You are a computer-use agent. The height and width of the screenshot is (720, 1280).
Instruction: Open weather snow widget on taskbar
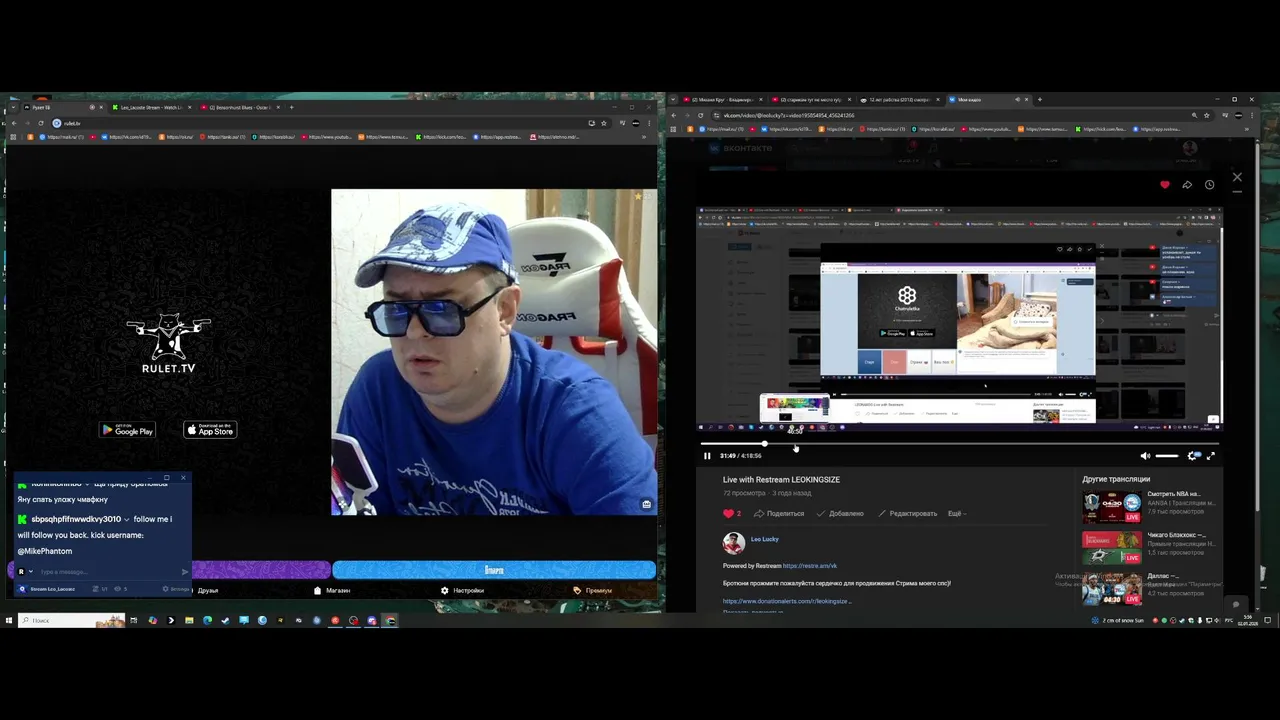1119,620
